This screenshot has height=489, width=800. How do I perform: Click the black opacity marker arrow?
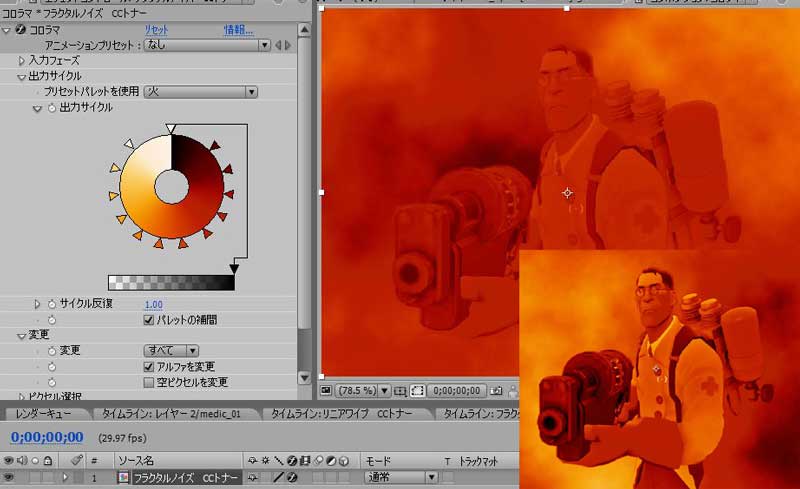pyautogui.click(x=234, y=269)
